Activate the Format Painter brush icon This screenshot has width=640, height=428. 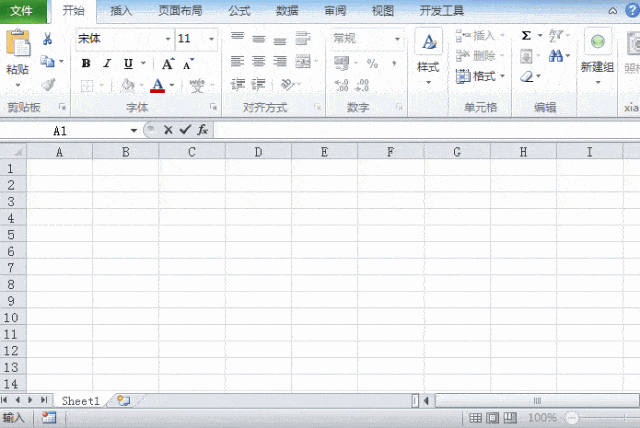coord(48,84)
